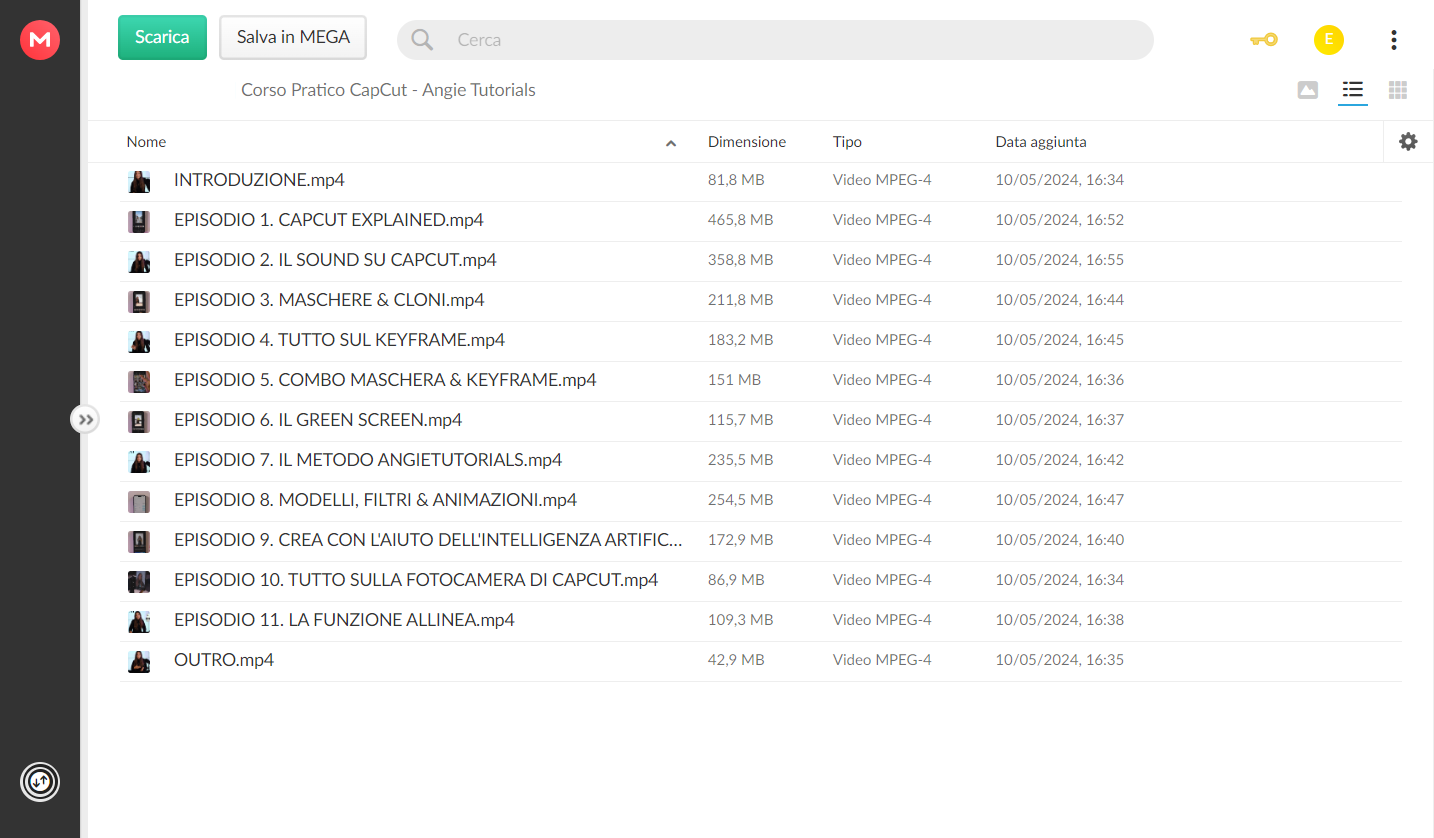1434x838 pixels.
Task: Sort files by Dimensione column
Action: click(747, 142)
